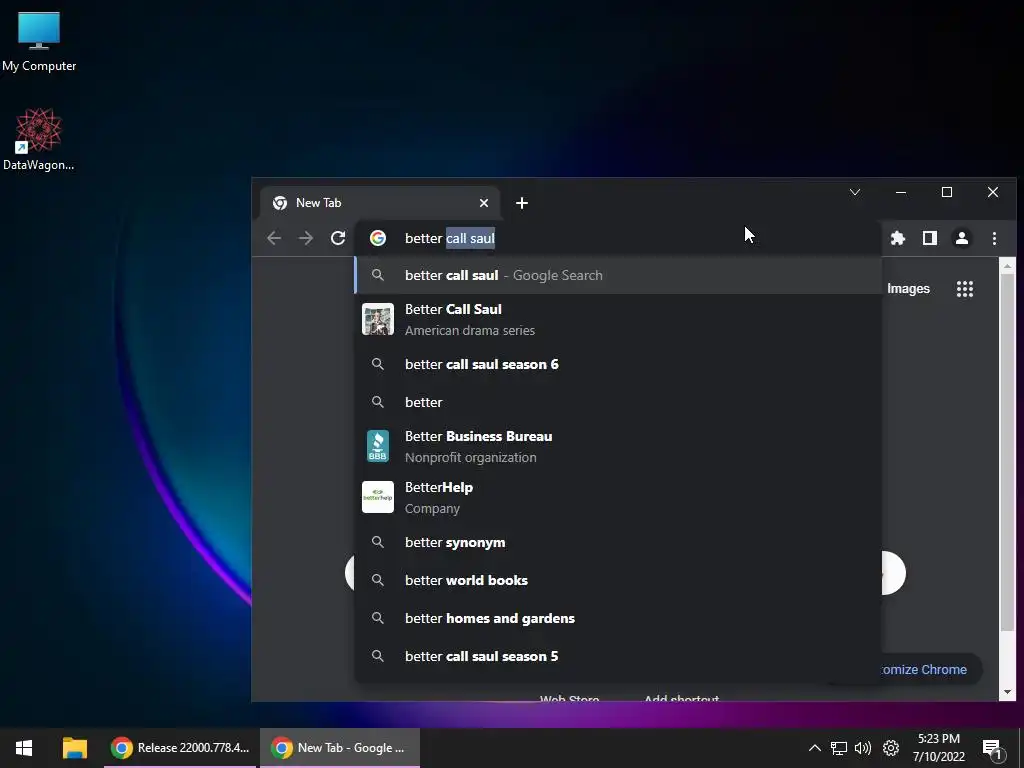The height and width of the screenshot is (768, 1024).
Task: Click the Customize Chrome button
Action: pyautogui.click(x=923, y=669)
